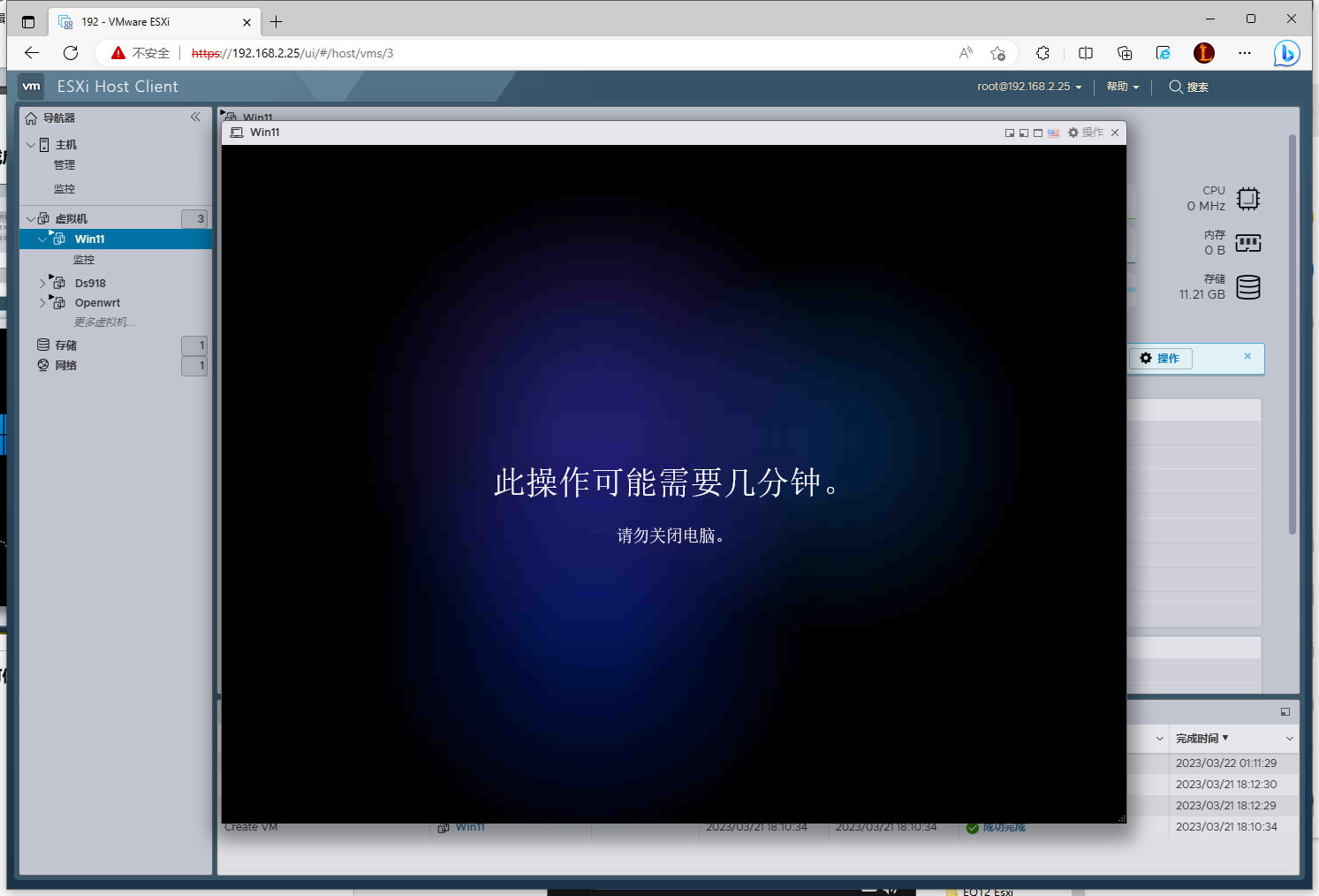
Task: Click the console monitor icon in the Win11 title bar
Action: [x=237, y=133]
